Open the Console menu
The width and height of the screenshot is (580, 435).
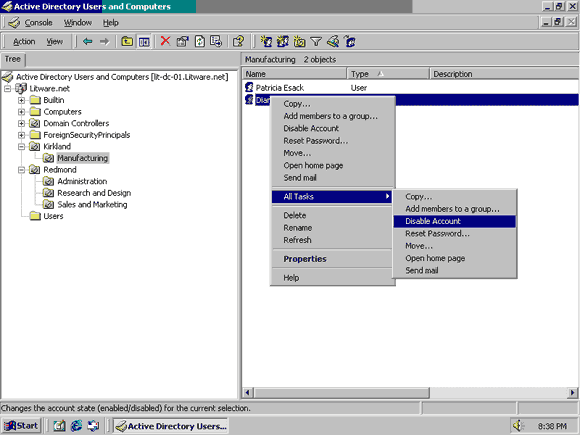(38, 23)
